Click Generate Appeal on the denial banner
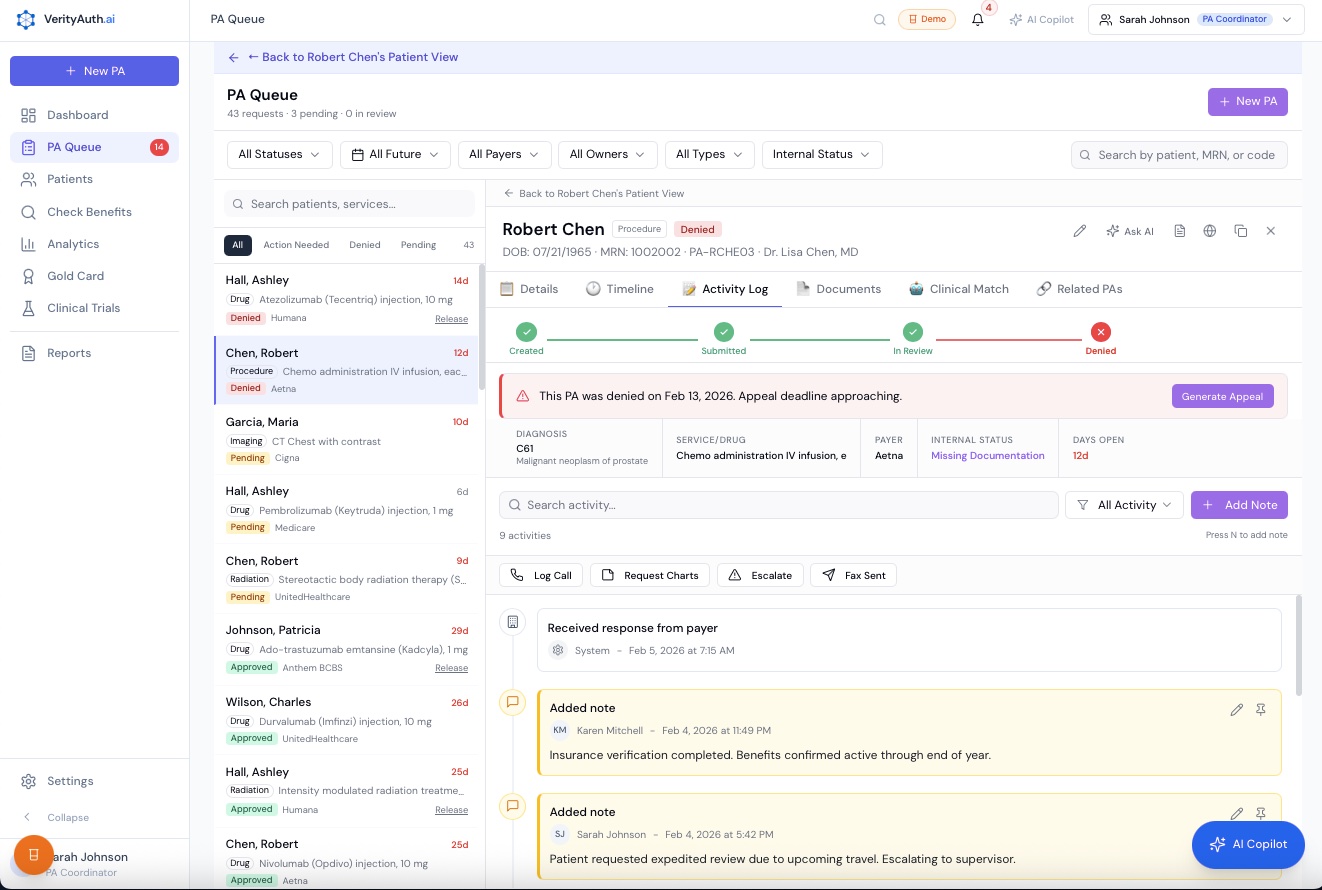 click(x=1222, y=396)
